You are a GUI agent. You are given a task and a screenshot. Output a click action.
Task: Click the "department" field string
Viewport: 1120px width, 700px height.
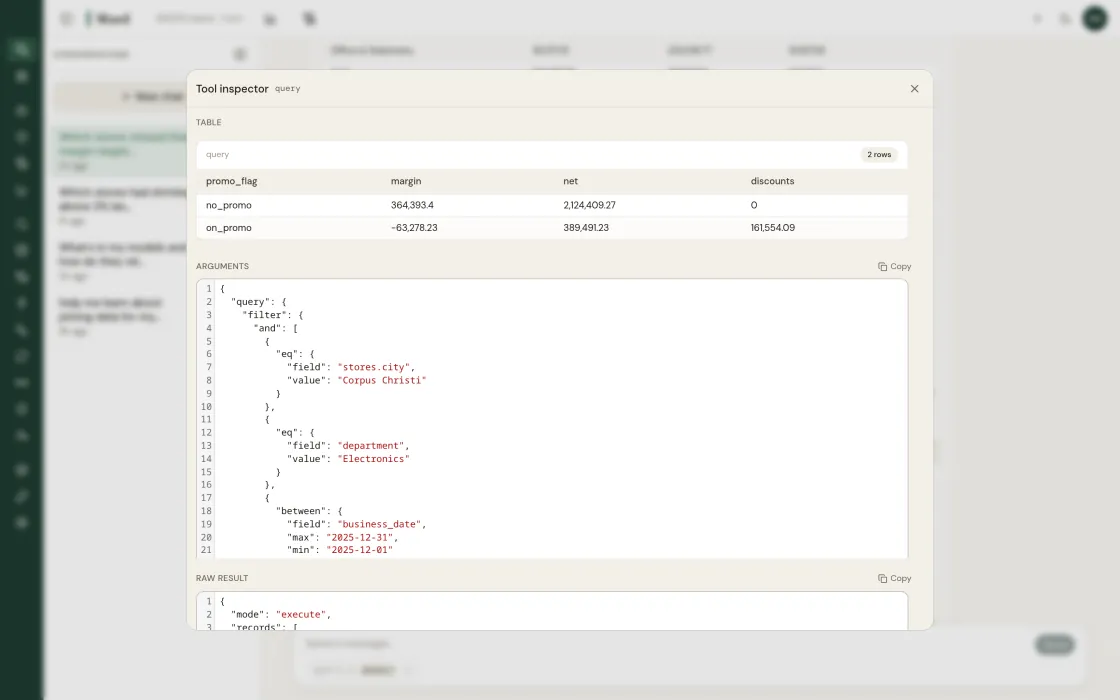pyautogui.click(x=371, y=446)
